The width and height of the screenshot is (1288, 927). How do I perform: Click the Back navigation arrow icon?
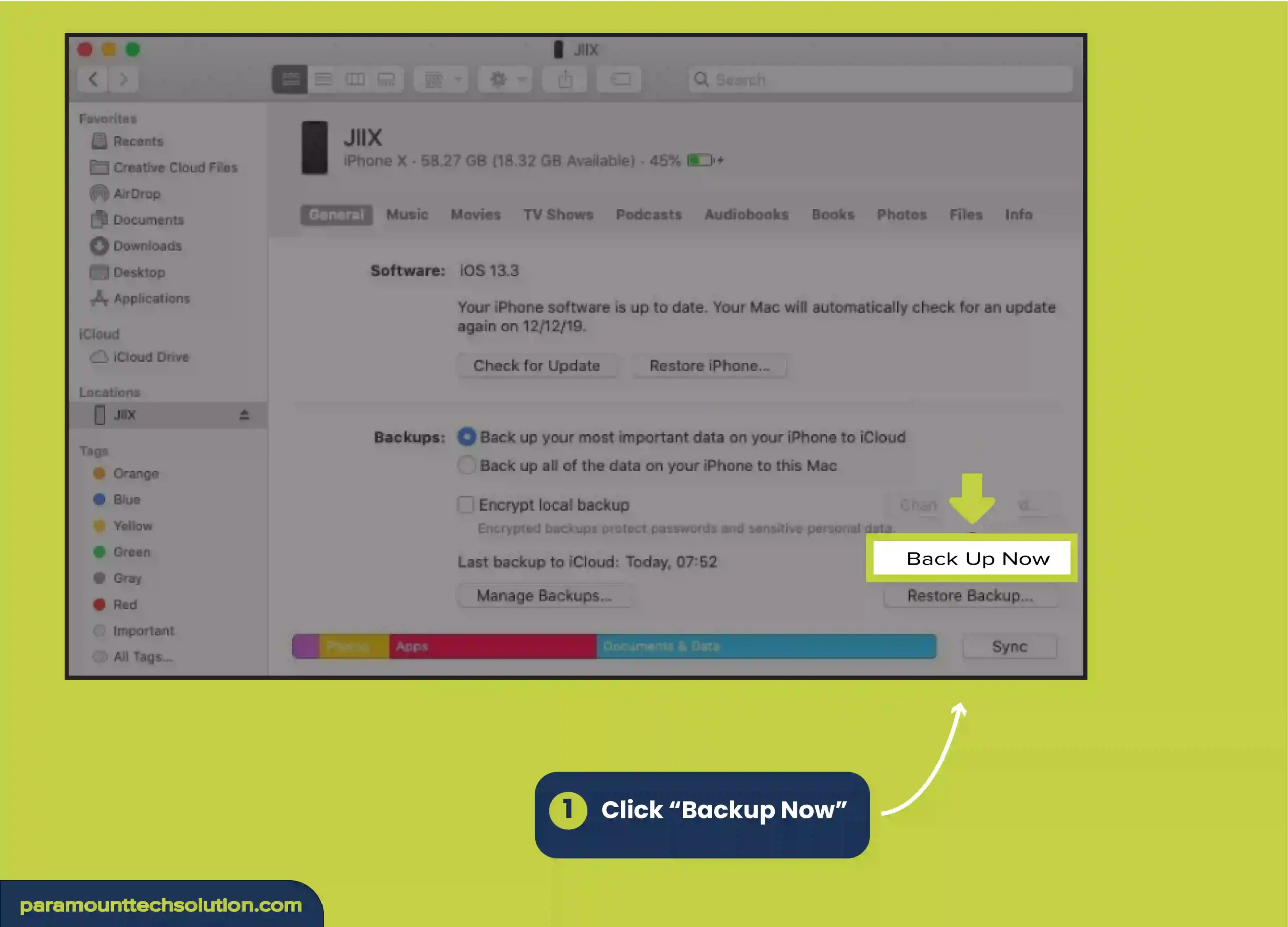(94, 79)
